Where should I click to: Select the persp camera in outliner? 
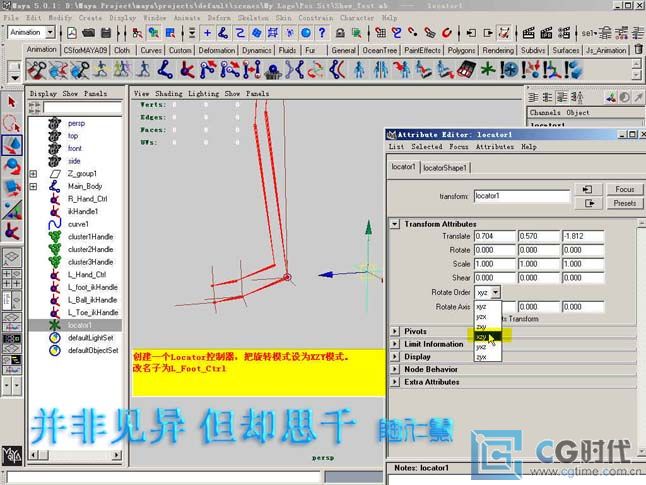pos(76,123)
